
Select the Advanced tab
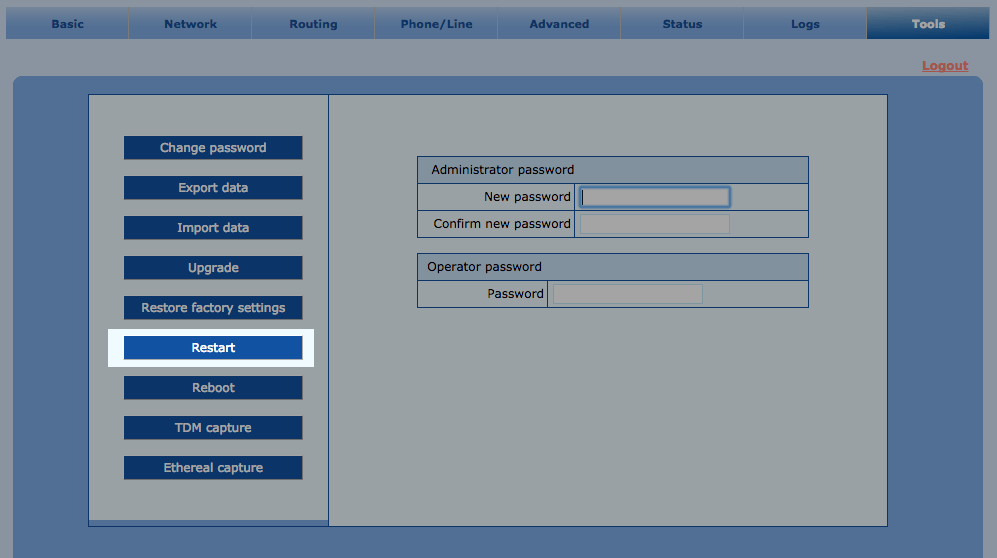click(559, 24)
